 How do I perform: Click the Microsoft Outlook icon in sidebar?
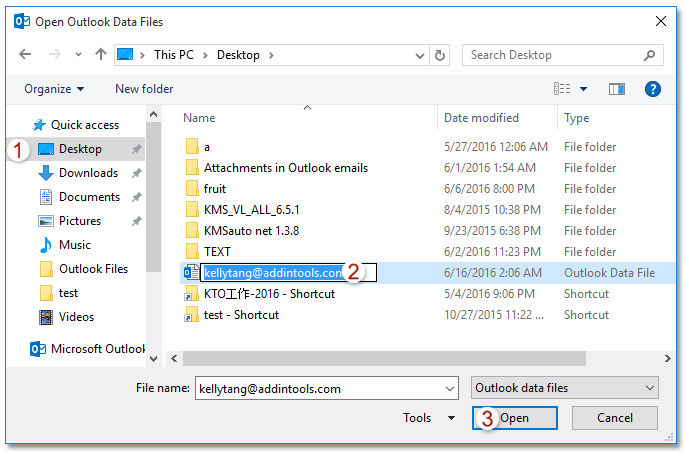click(38, 349)
